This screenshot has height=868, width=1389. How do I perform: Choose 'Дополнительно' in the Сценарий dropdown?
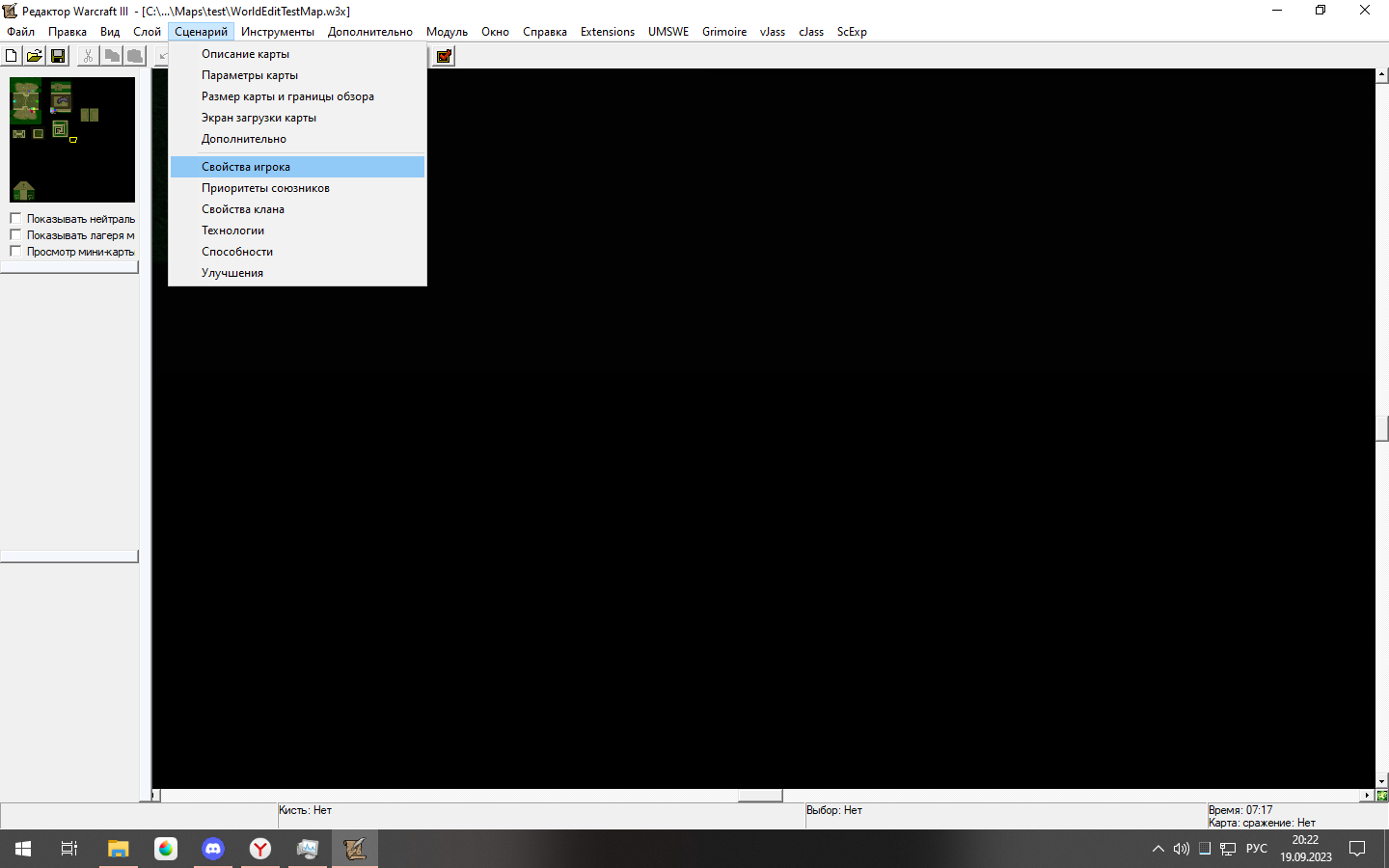(x=297, y=139)
